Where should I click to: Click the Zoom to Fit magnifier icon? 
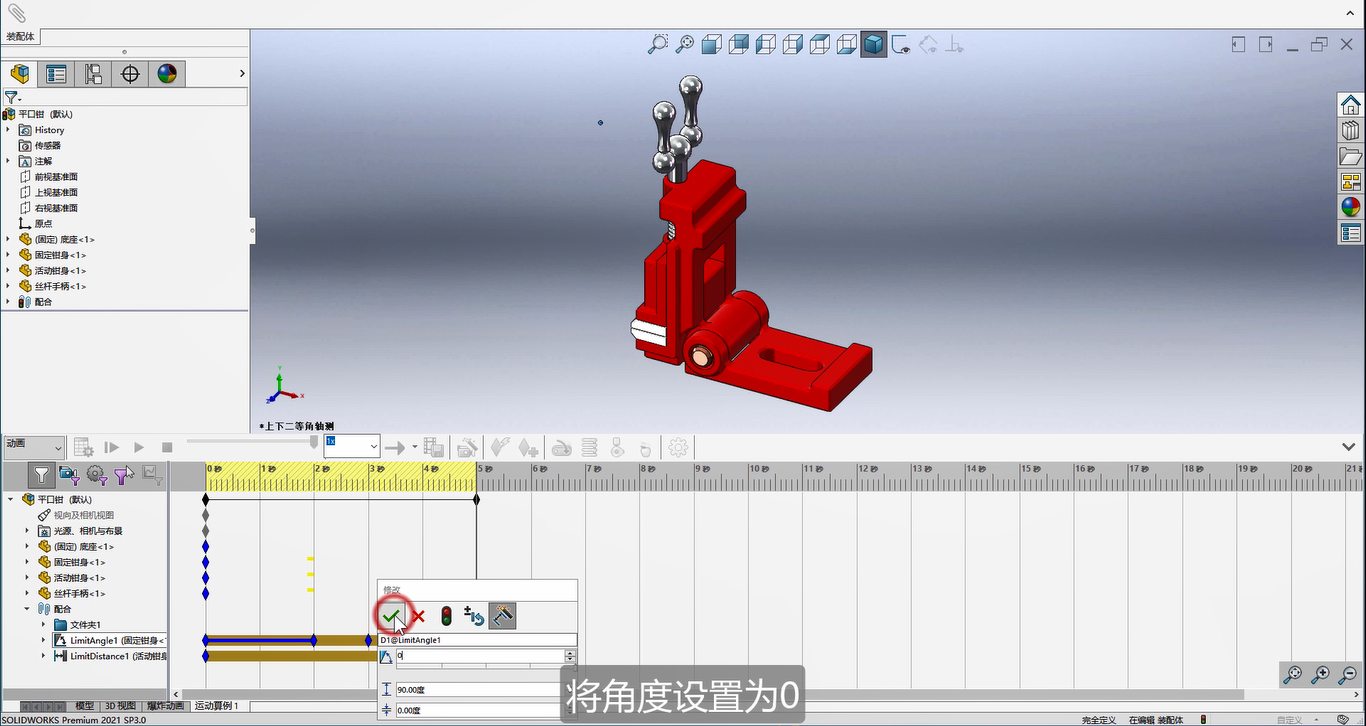coord(685,44)
